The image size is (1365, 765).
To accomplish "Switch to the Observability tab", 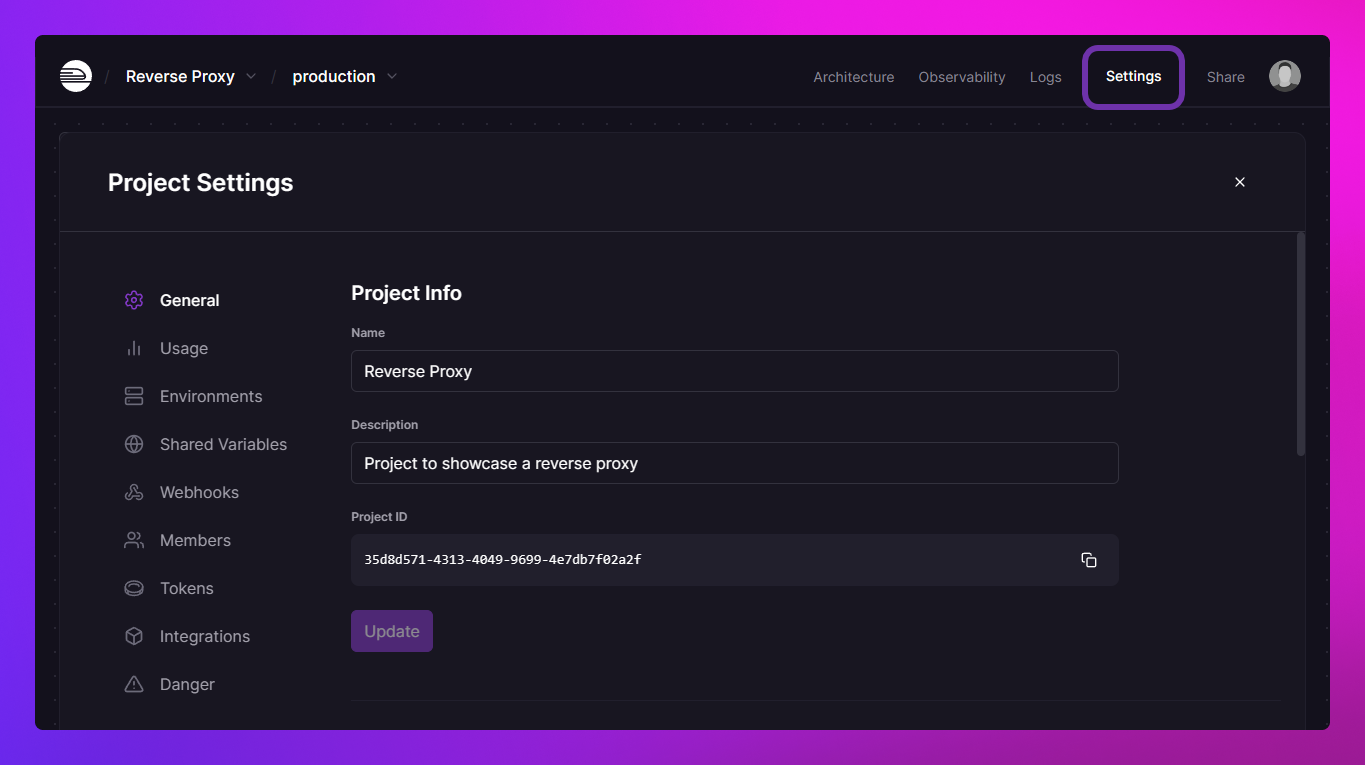I will [x=962, y=77].
